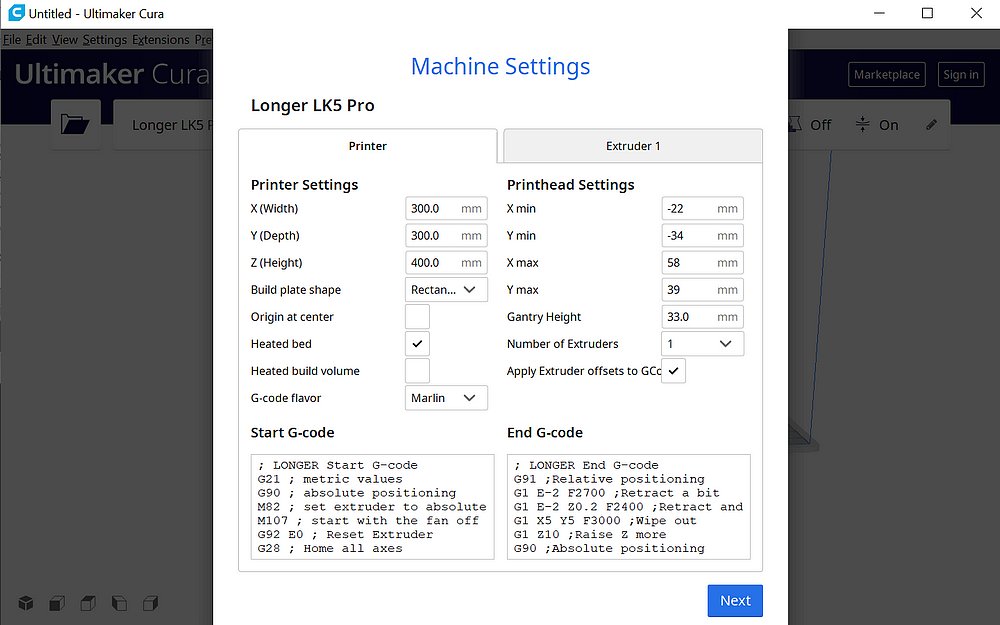The width and height of the screenshot is (1000, 625).
Task: Click the adhesion icon next to On
Action: tap(862, 124)
